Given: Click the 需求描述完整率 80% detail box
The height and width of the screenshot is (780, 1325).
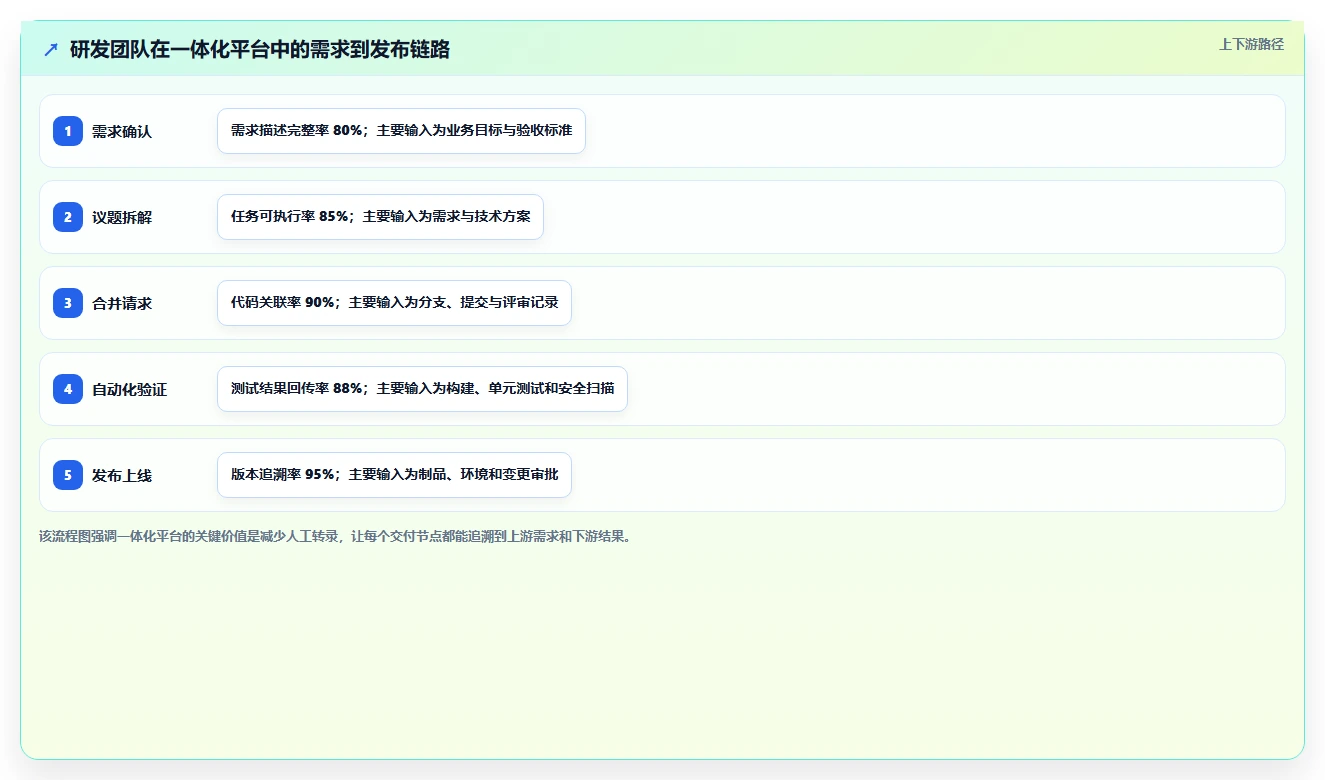Looking at the screenshot, I should coord(401,131).
